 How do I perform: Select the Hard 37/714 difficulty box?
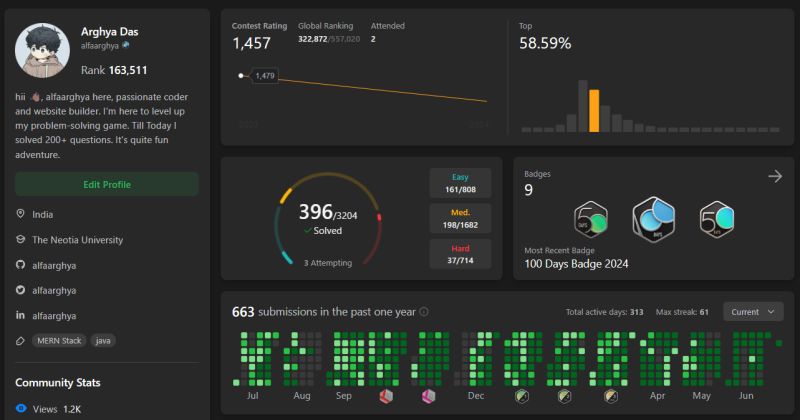coord(460,254)
